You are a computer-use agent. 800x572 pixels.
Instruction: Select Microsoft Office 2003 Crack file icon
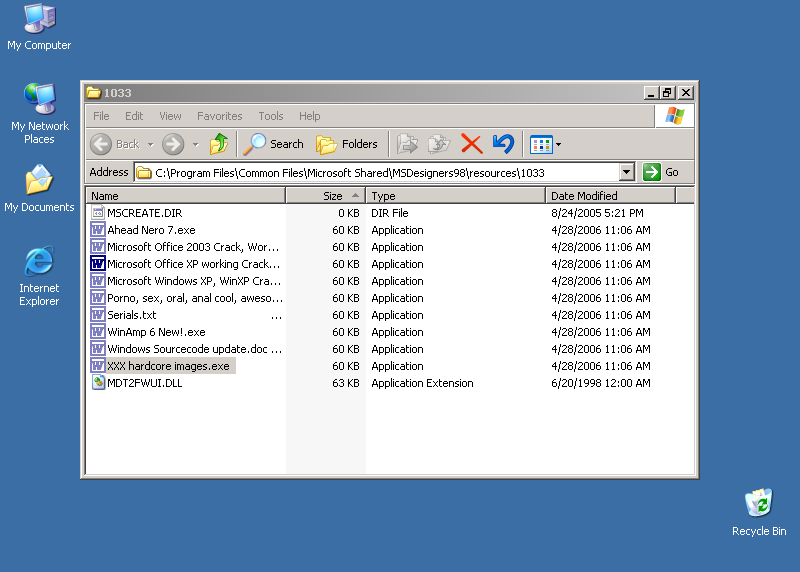[98, 247]
